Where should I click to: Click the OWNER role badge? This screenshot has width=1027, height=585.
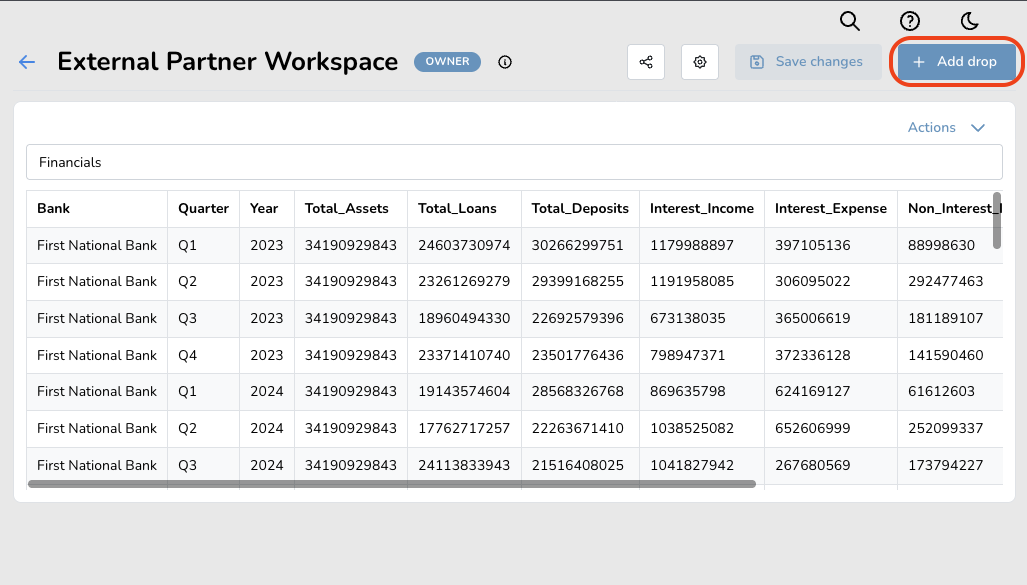coord(447,62)
